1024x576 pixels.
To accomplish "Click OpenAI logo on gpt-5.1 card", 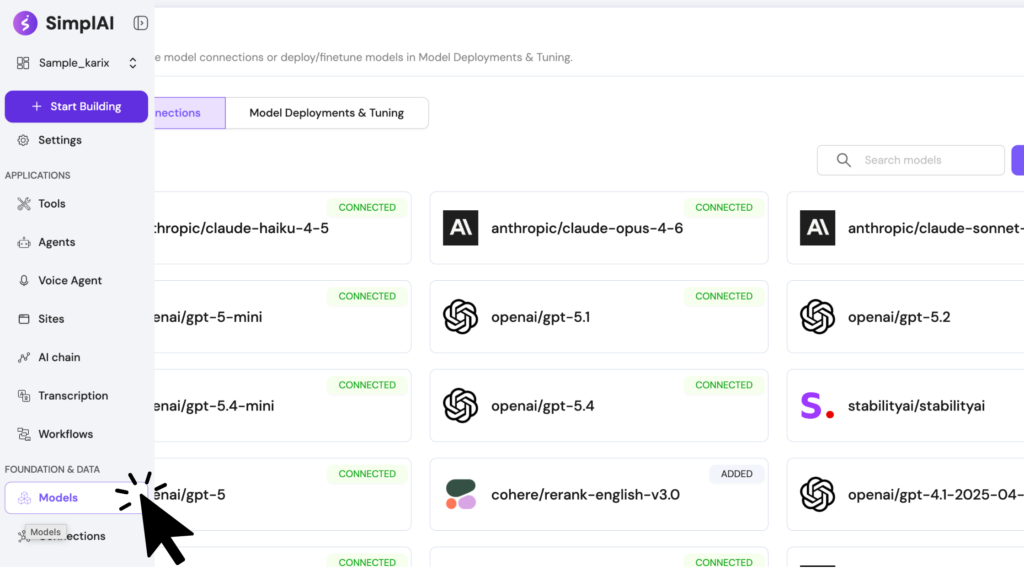I will [x=460, y=317].
